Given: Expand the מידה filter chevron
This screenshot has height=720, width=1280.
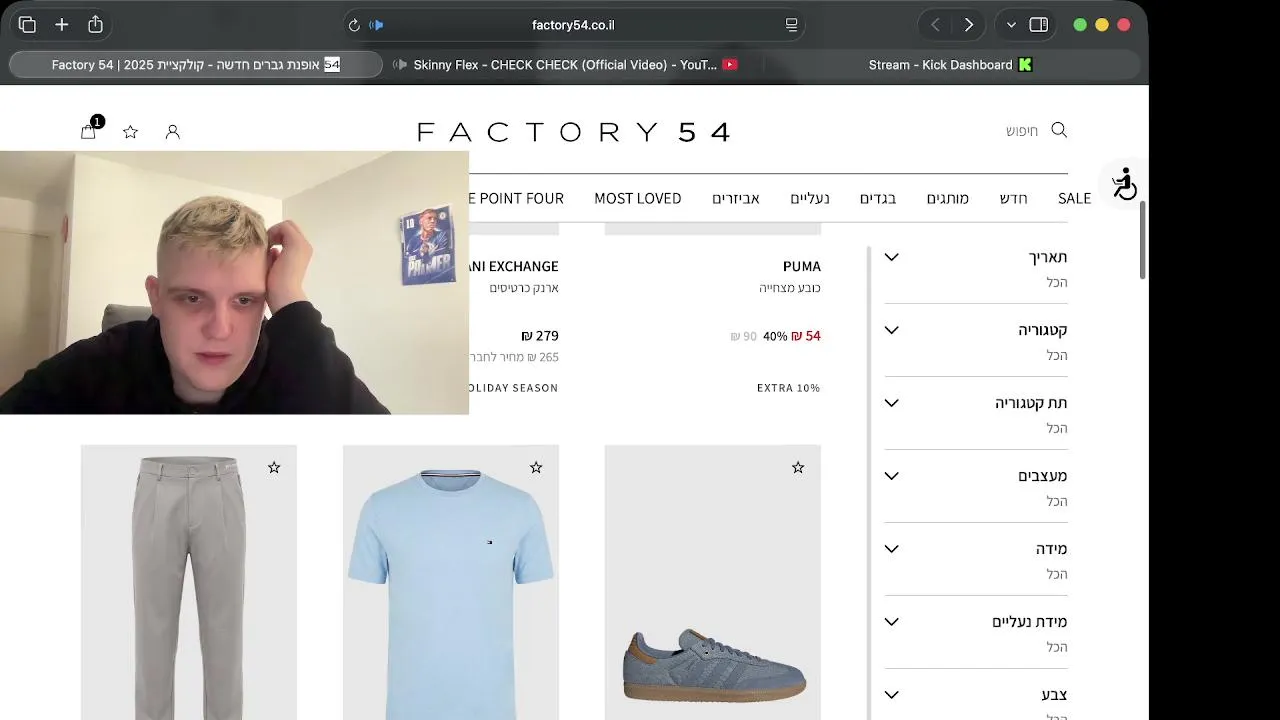Looking at the screenshot, I should click(892, 549).
